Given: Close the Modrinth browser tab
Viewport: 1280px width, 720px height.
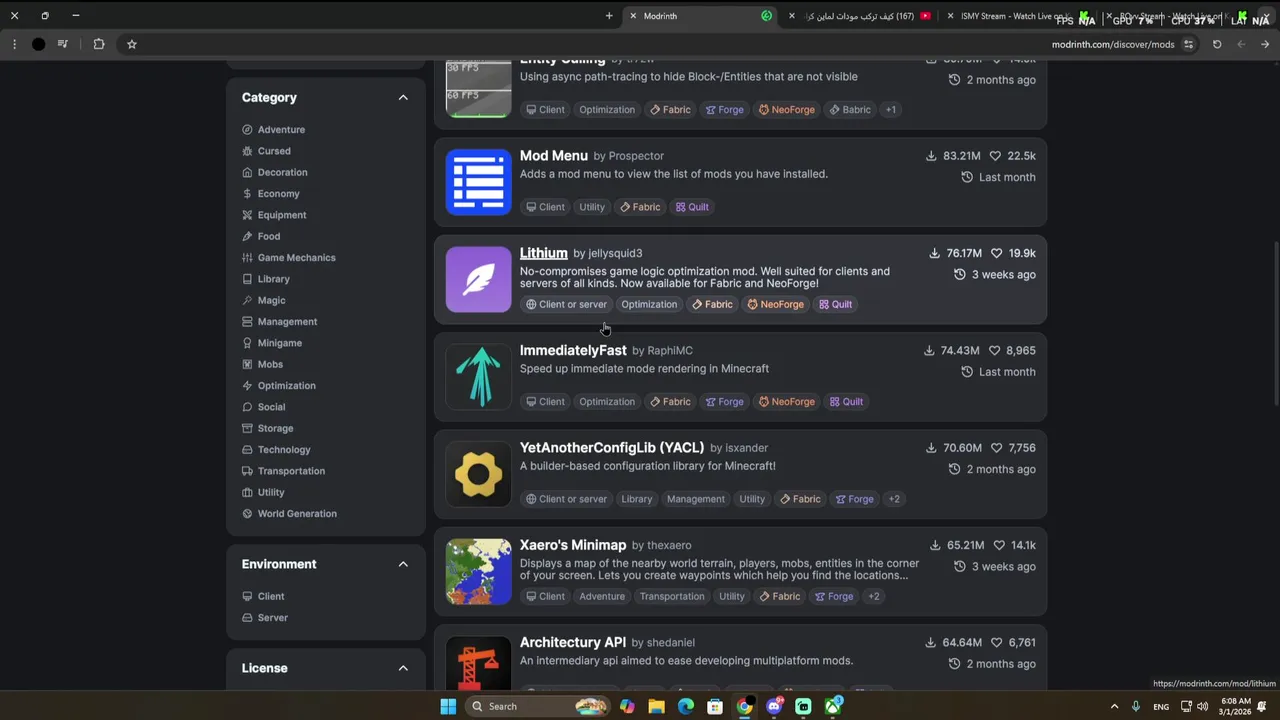Looking at the screenshot, I should coord(633,16).
